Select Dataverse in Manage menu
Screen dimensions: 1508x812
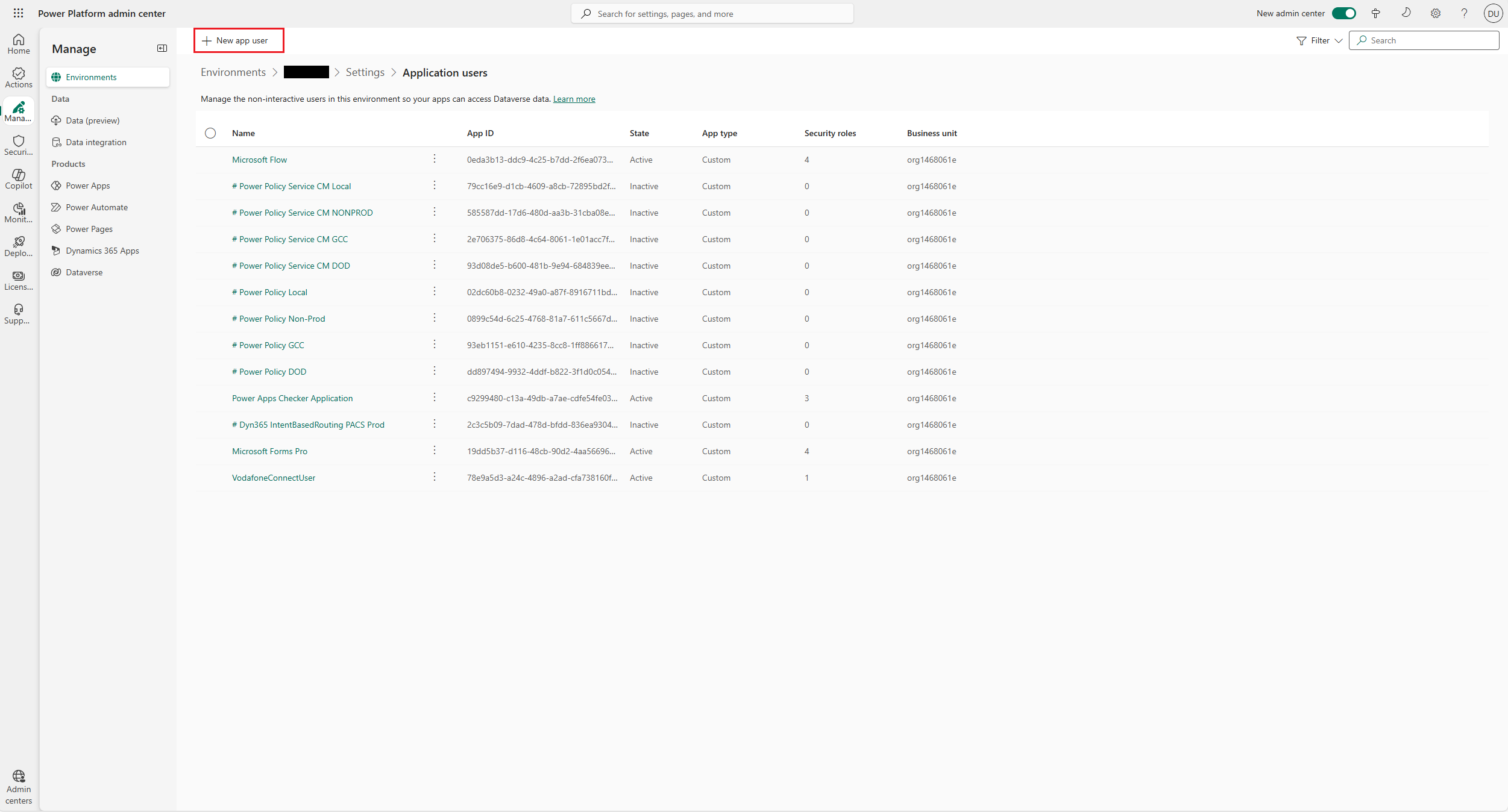[x=84, y=272]
